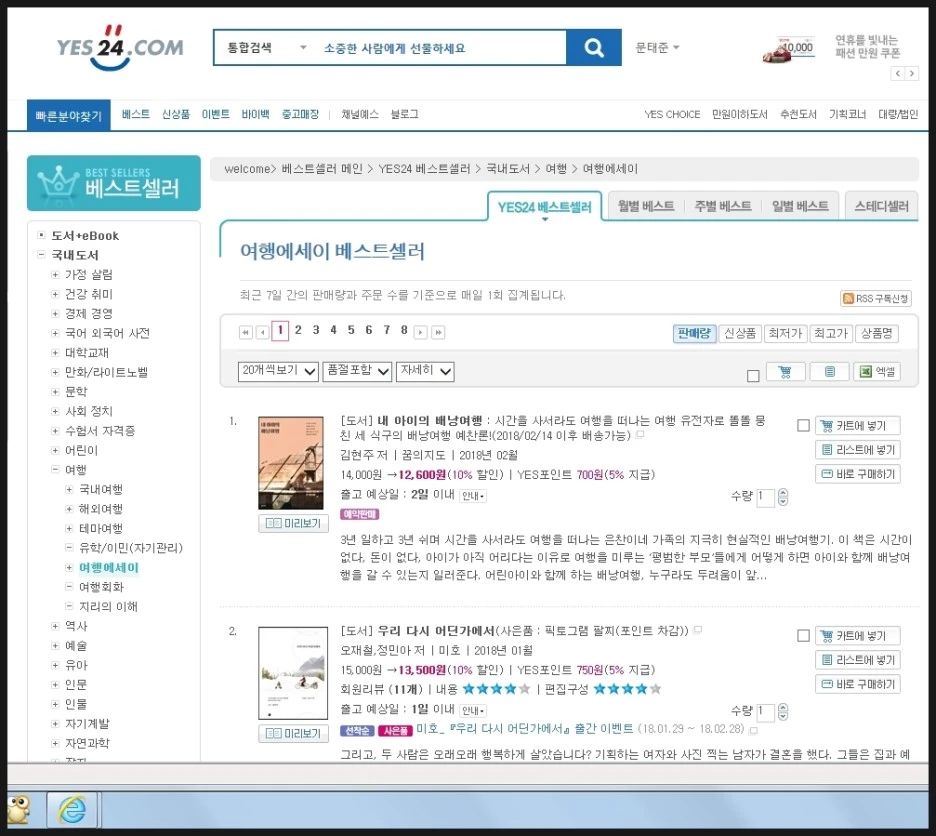Image resolution: width=936 pixels, height=836 pixels.
Task: Click the 10,000 coupon banner image
Action: 789,49
